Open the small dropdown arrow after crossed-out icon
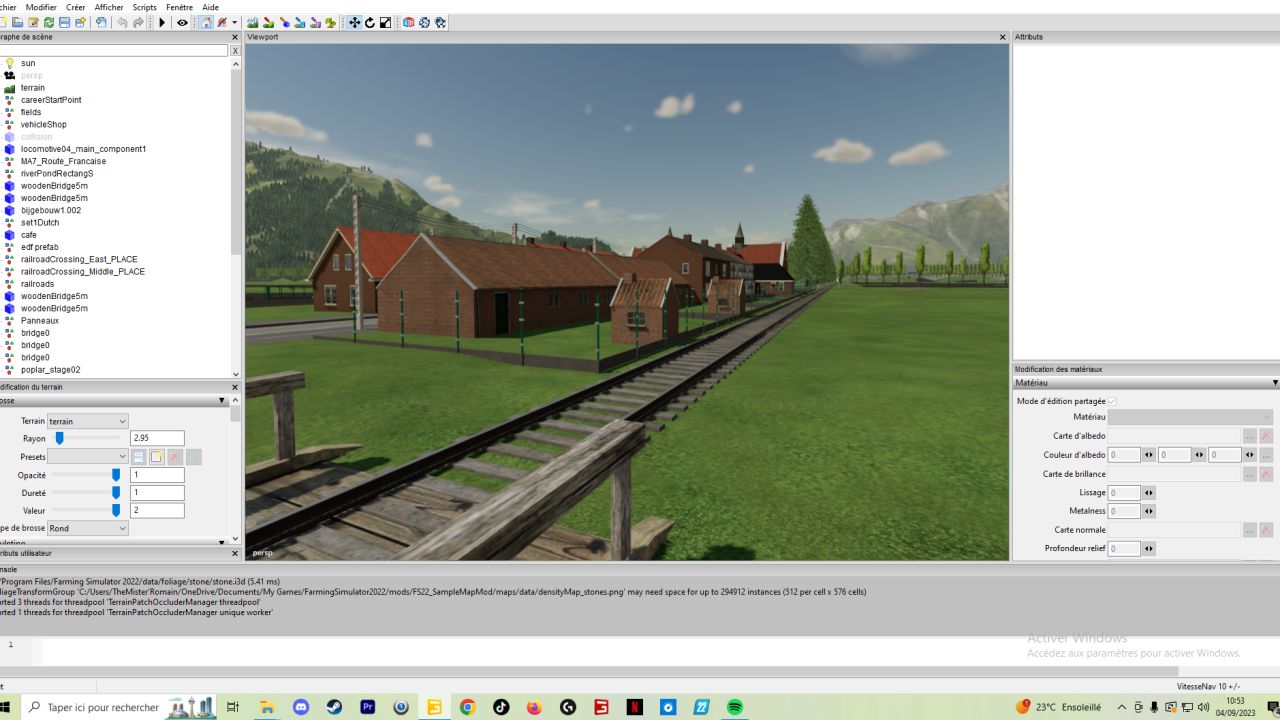 235,22
